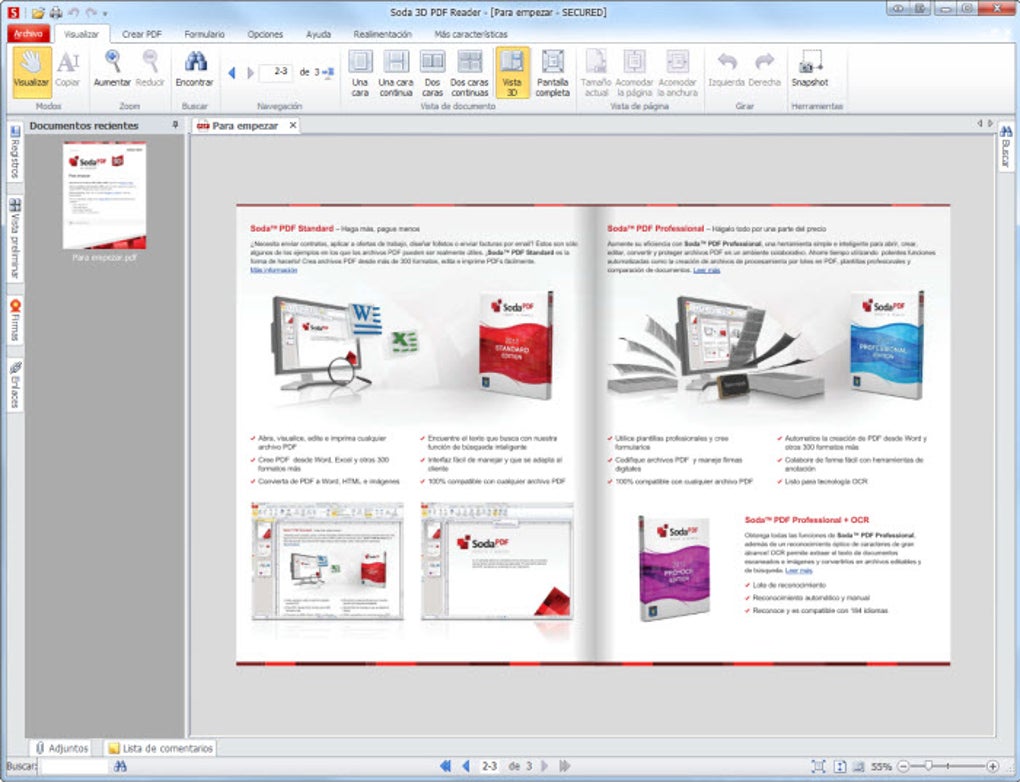Image resolution: width=1020 pixels, height=782 pixels.
Task: Click the open folder icon in quick access toolbar
Action: (x=38, y=12)
